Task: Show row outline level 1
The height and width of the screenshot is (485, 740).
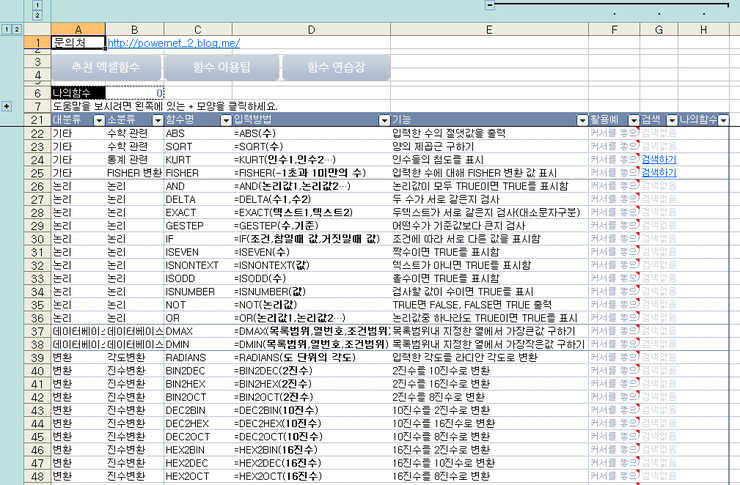Action: [x=7, y=29]
